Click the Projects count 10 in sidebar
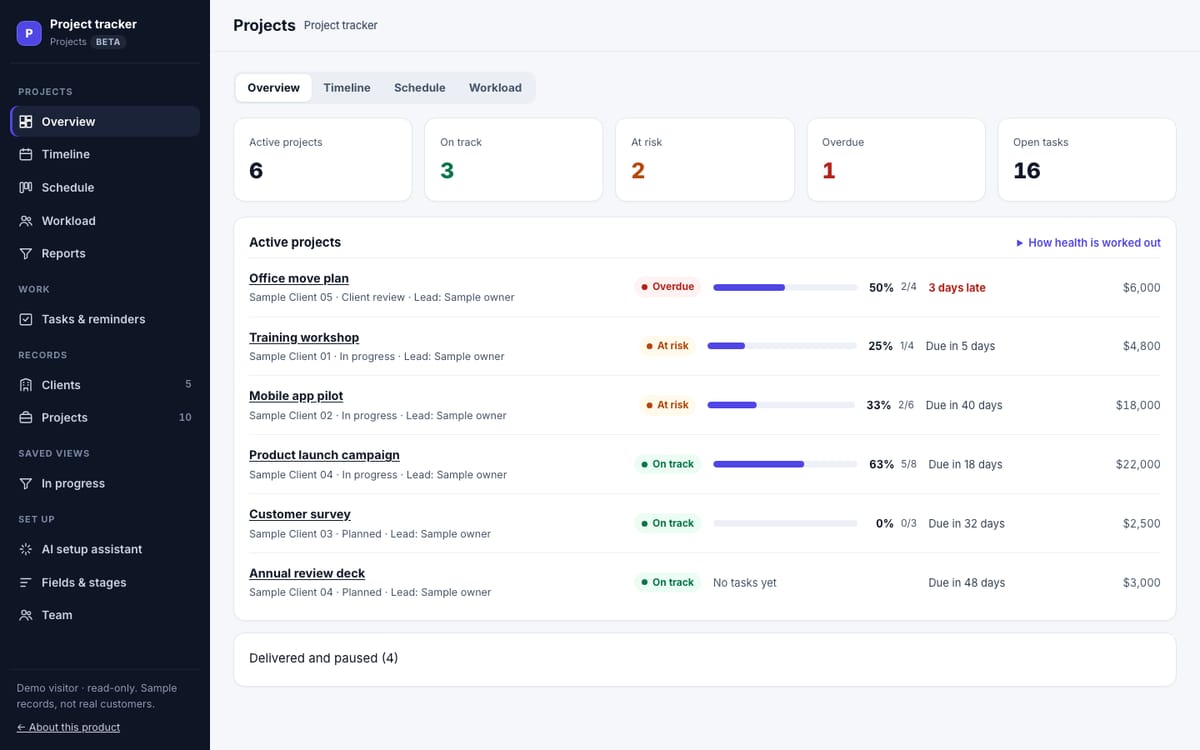Image resolution: width=1200 pixels, height=750 pixels. 185,418
